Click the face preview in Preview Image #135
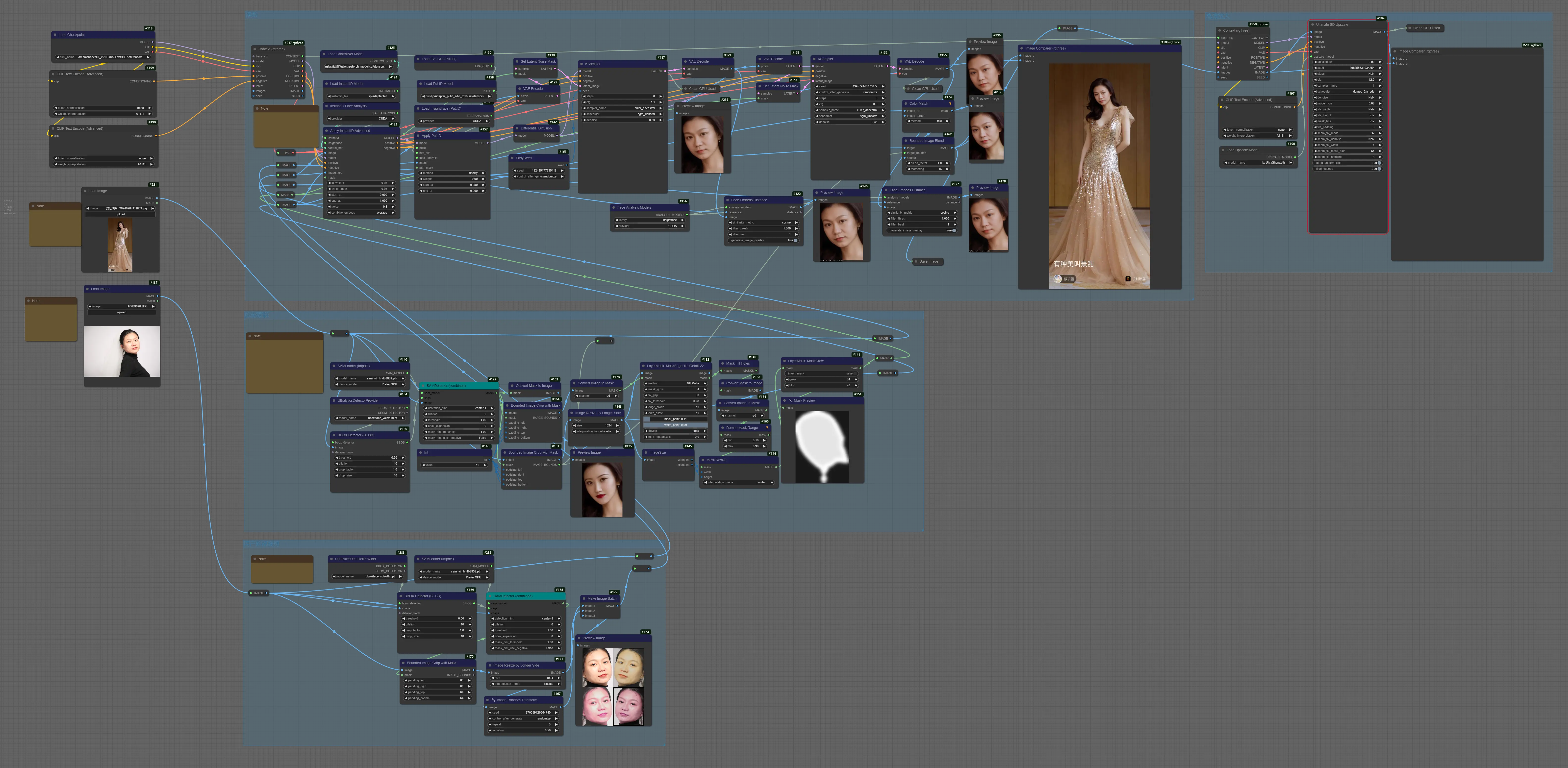 point(602,490)
